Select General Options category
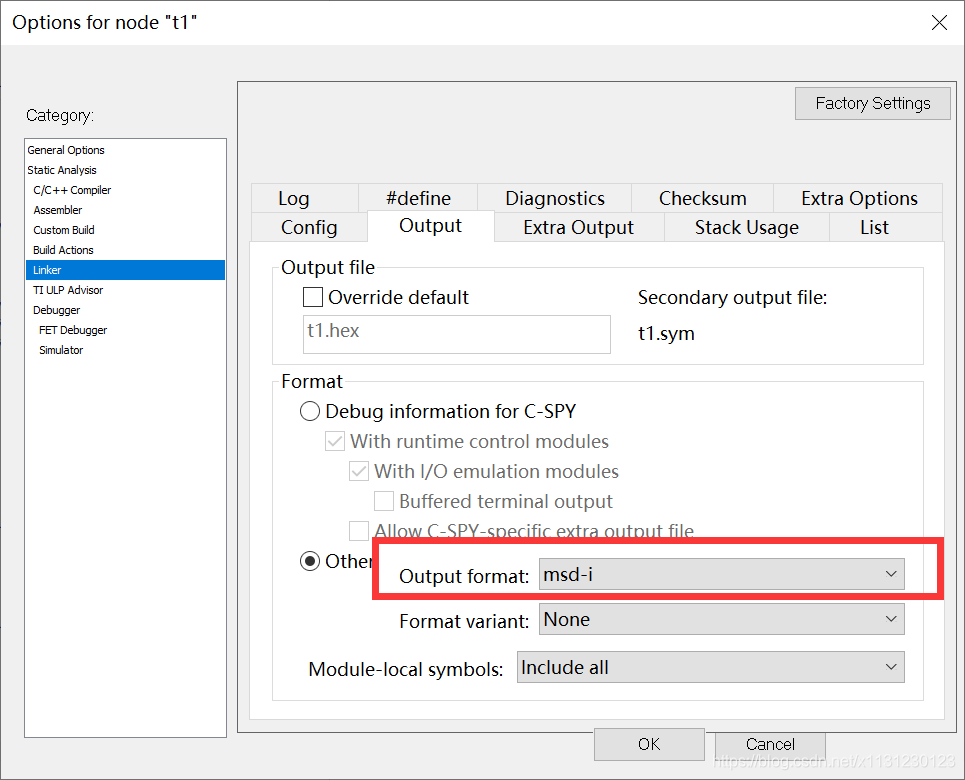The width and height of the screenshot is (965, 780). (x=66, y=150)
